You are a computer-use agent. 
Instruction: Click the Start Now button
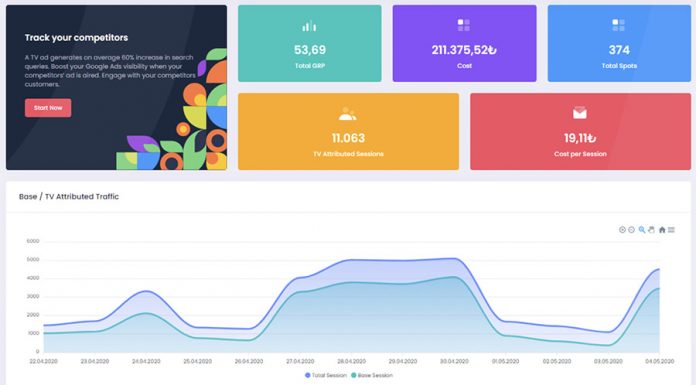[x=48, y=108]
